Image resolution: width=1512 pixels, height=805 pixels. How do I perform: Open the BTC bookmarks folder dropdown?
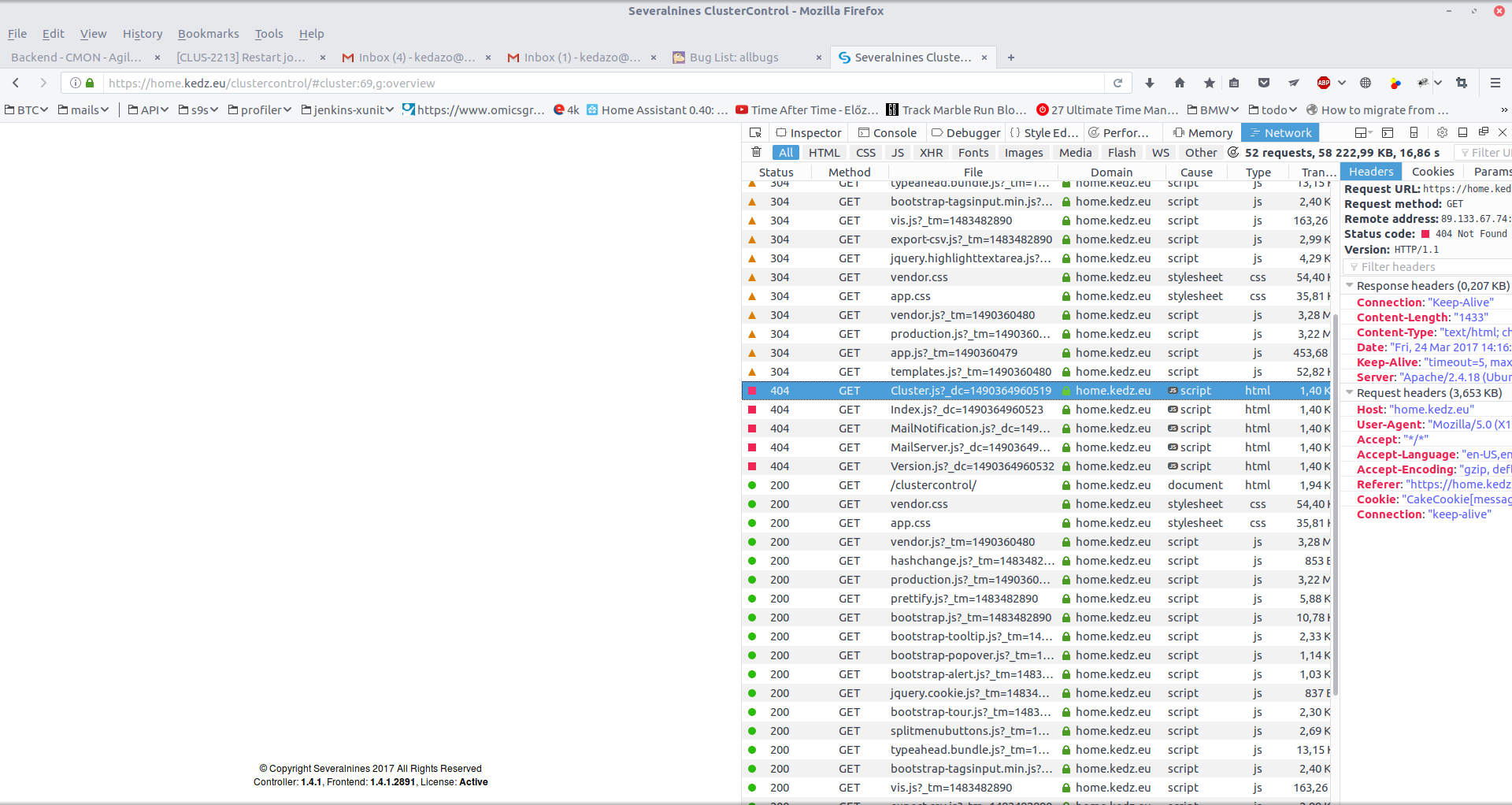(27, 110)
